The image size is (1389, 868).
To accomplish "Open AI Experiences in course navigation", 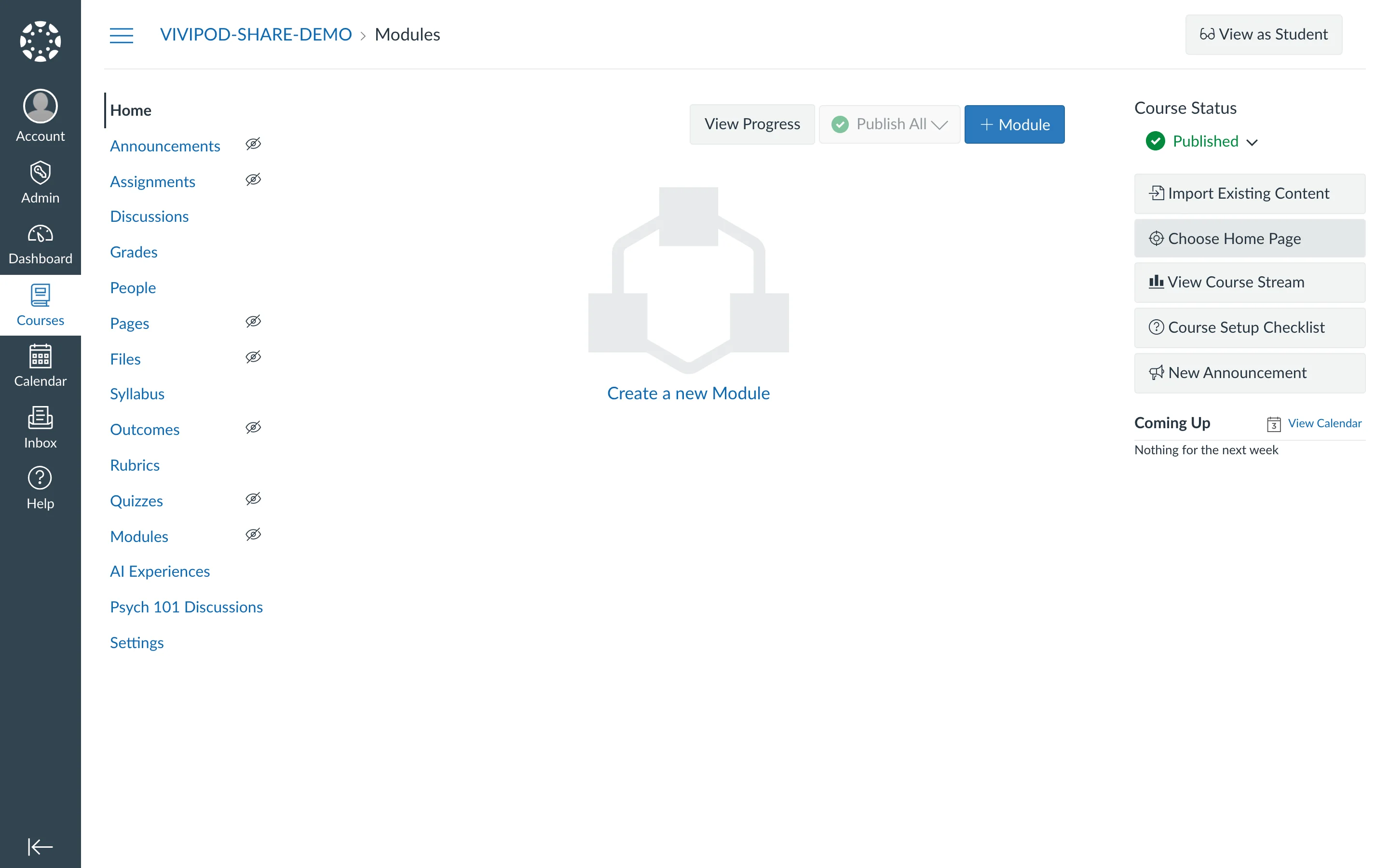I will (x=160, y=571).
